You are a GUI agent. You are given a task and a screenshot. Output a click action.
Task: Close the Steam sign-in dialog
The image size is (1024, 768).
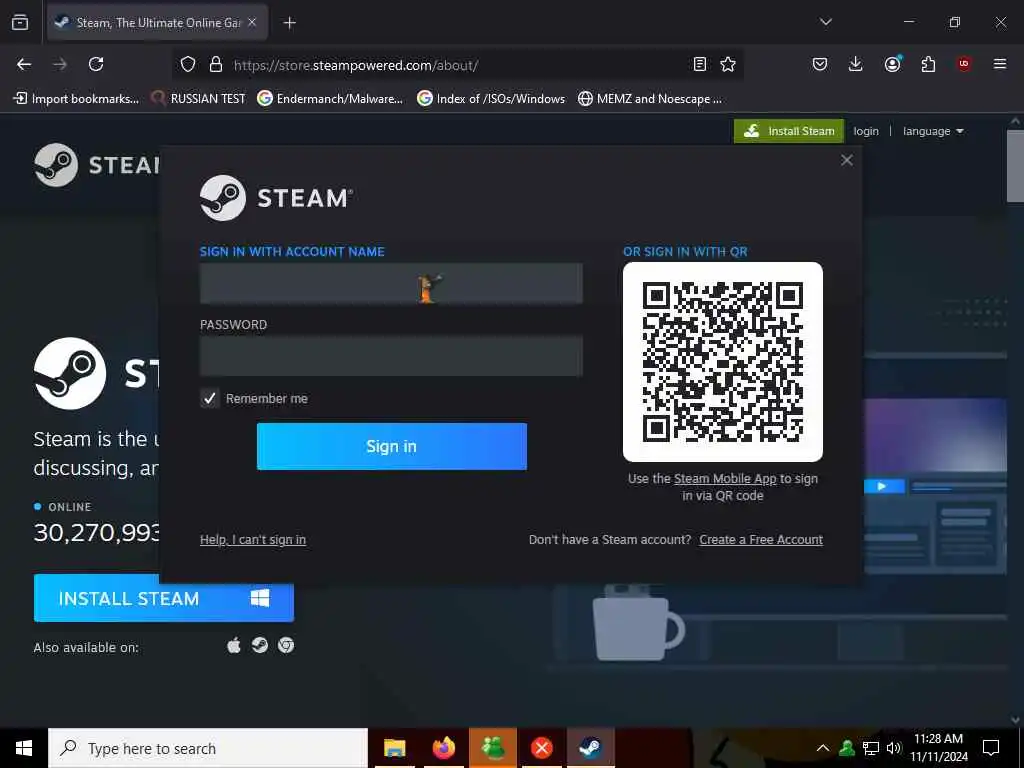point(847,160)
